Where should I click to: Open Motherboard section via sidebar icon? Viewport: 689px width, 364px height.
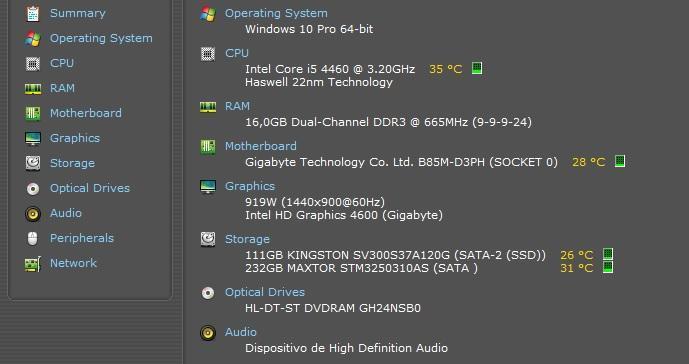(x=33, y=113)
